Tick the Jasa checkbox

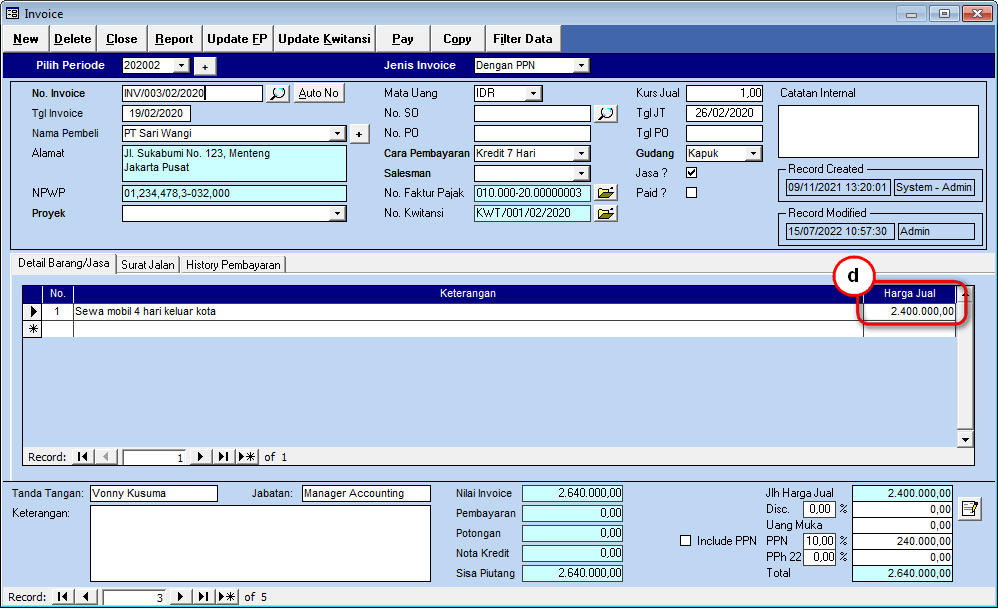point(692,173)
